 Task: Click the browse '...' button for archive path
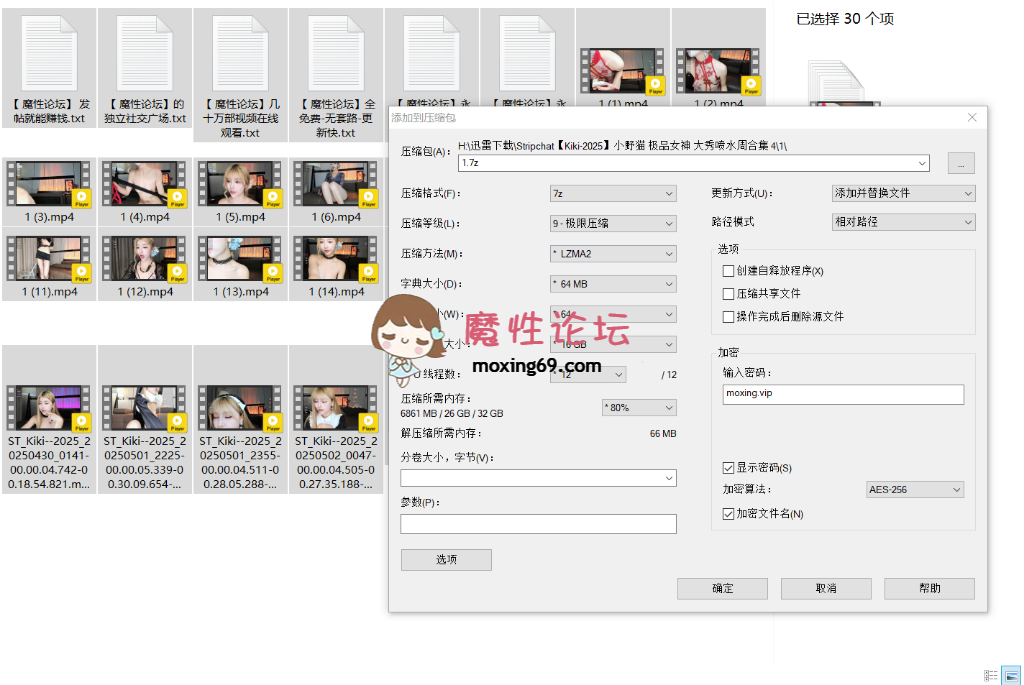pyautogui.click(x=961, y=163)
